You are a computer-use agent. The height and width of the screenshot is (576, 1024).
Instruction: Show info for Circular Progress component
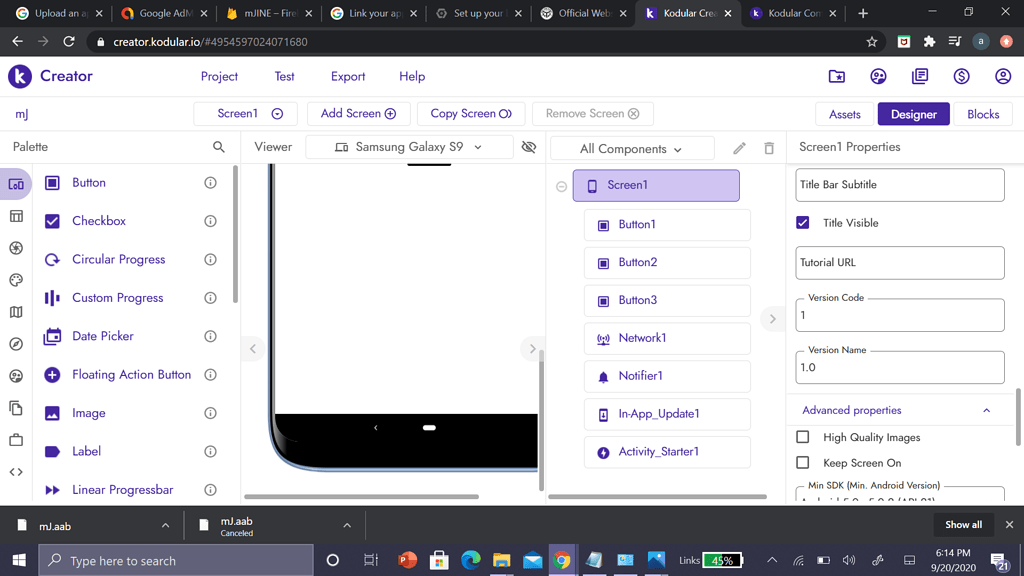tap(210, 260)
